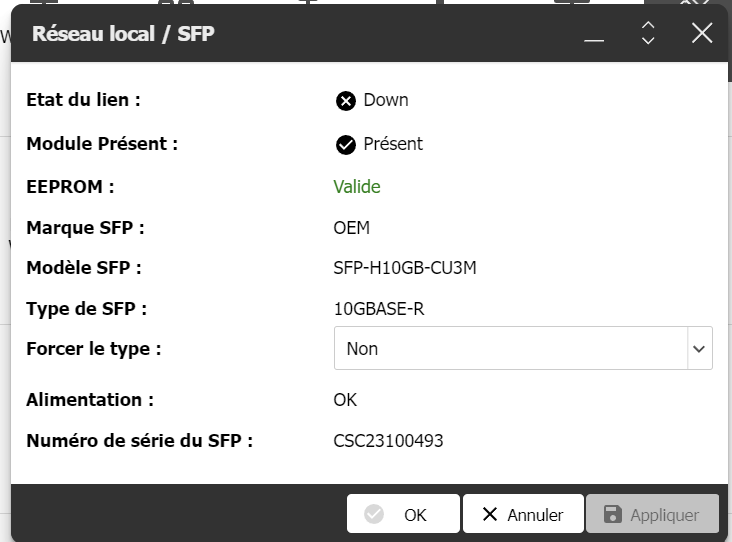Image resolution: width=732 pixels, height=542 pixels.
Task: Click the Réseau local / SFP title
Action: tap(123, 35)
